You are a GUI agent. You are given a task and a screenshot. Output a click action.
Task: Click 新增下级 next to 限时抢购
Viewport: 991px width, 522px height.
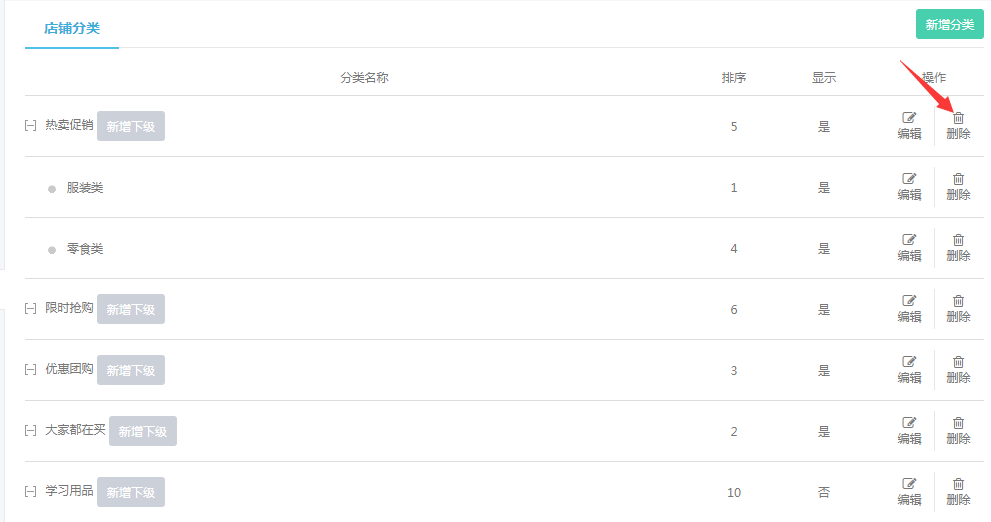(131, 309)
